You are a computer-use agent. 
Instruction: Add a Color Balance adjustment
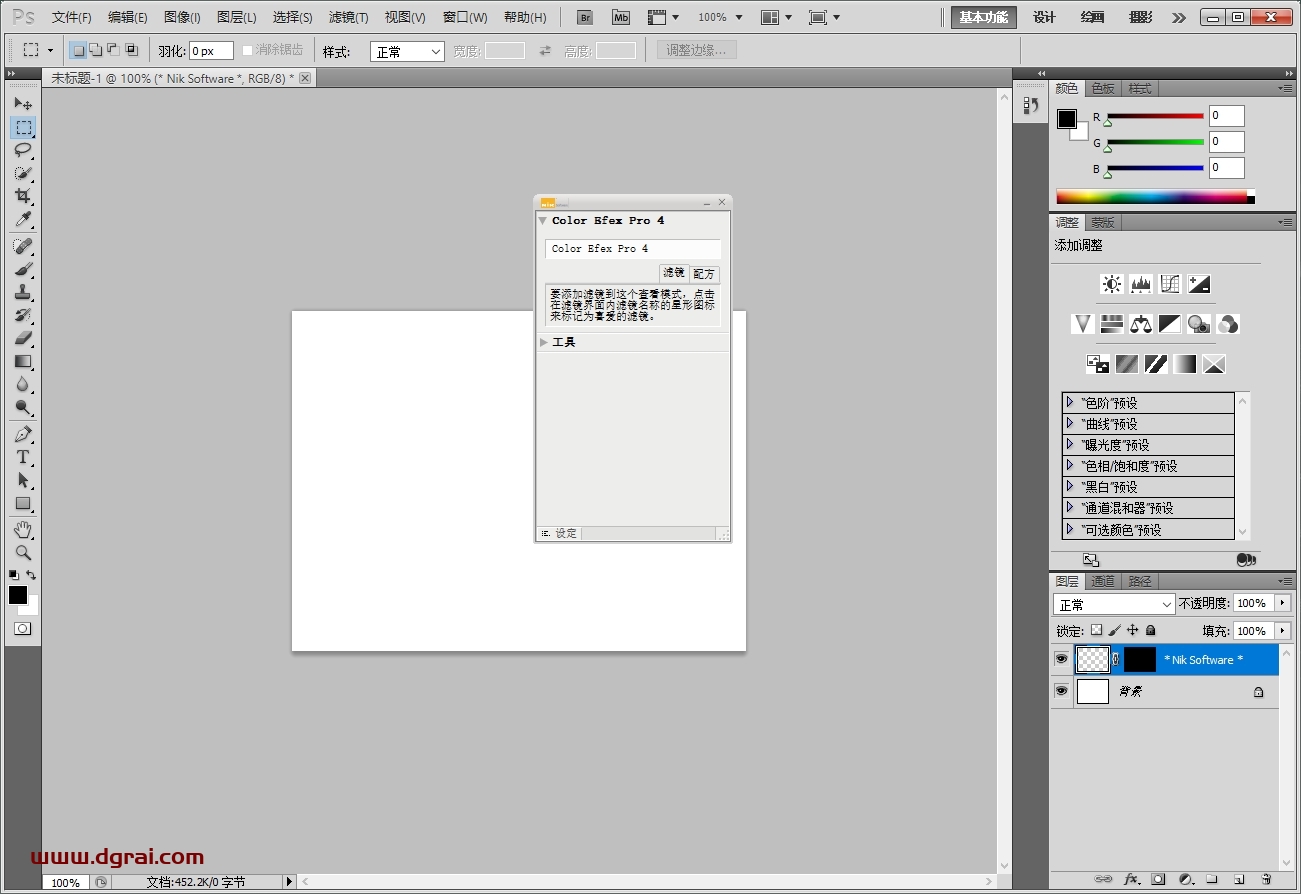pos(1141,324)
